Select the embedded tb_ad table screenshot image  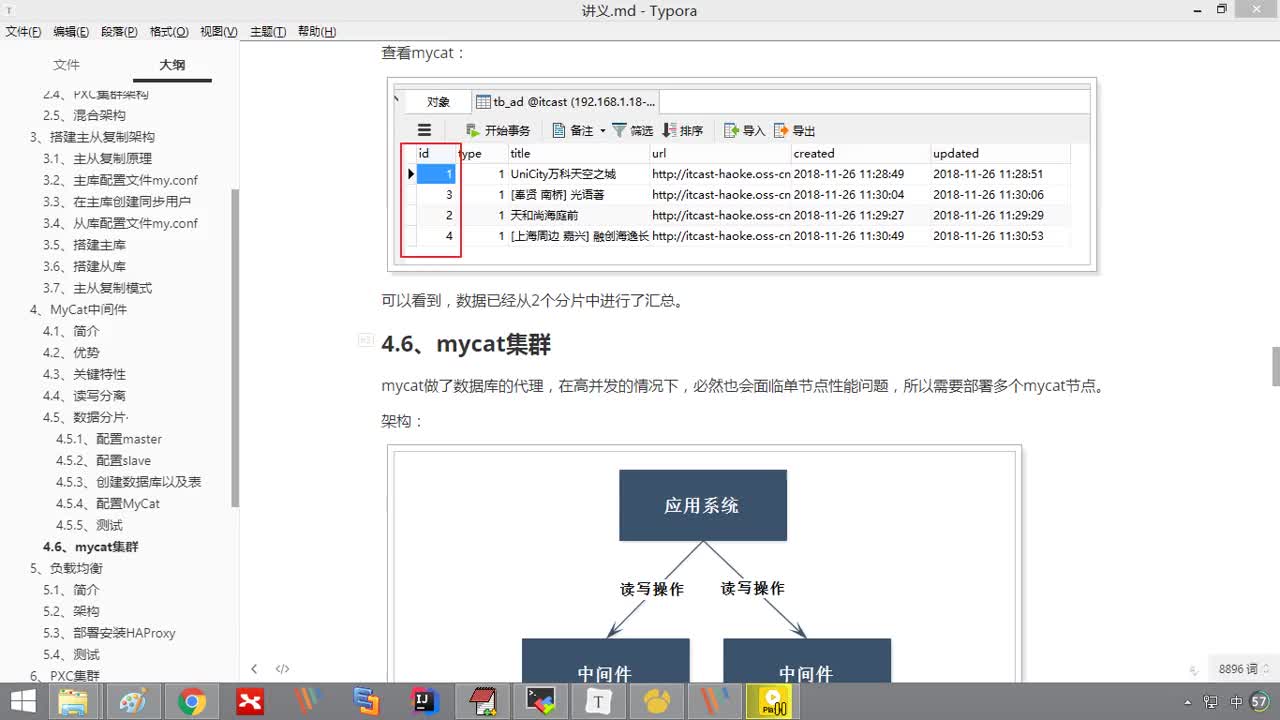coord(742,174)
